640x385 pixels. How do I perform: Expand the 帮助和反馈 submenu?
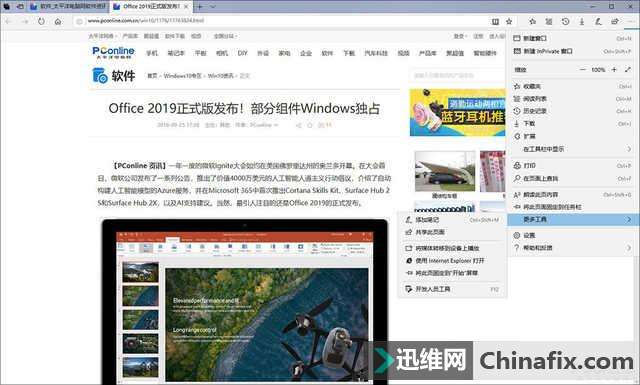tap(571, 248)
